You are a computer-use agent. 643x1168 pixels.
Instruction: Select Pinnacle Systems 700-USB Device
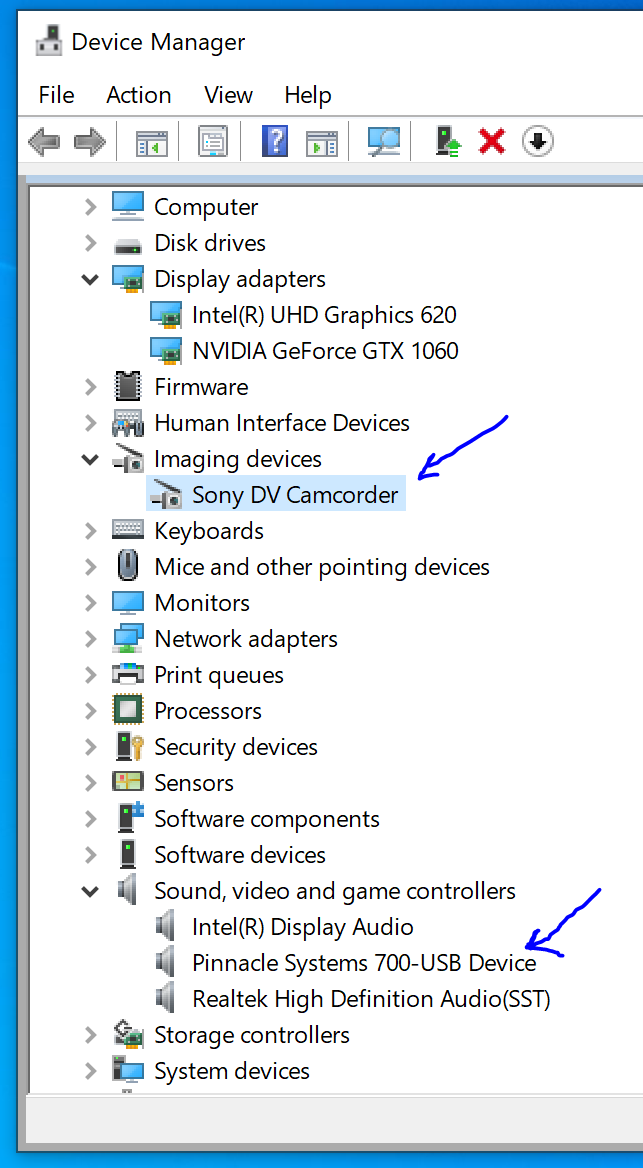(364, 963)
